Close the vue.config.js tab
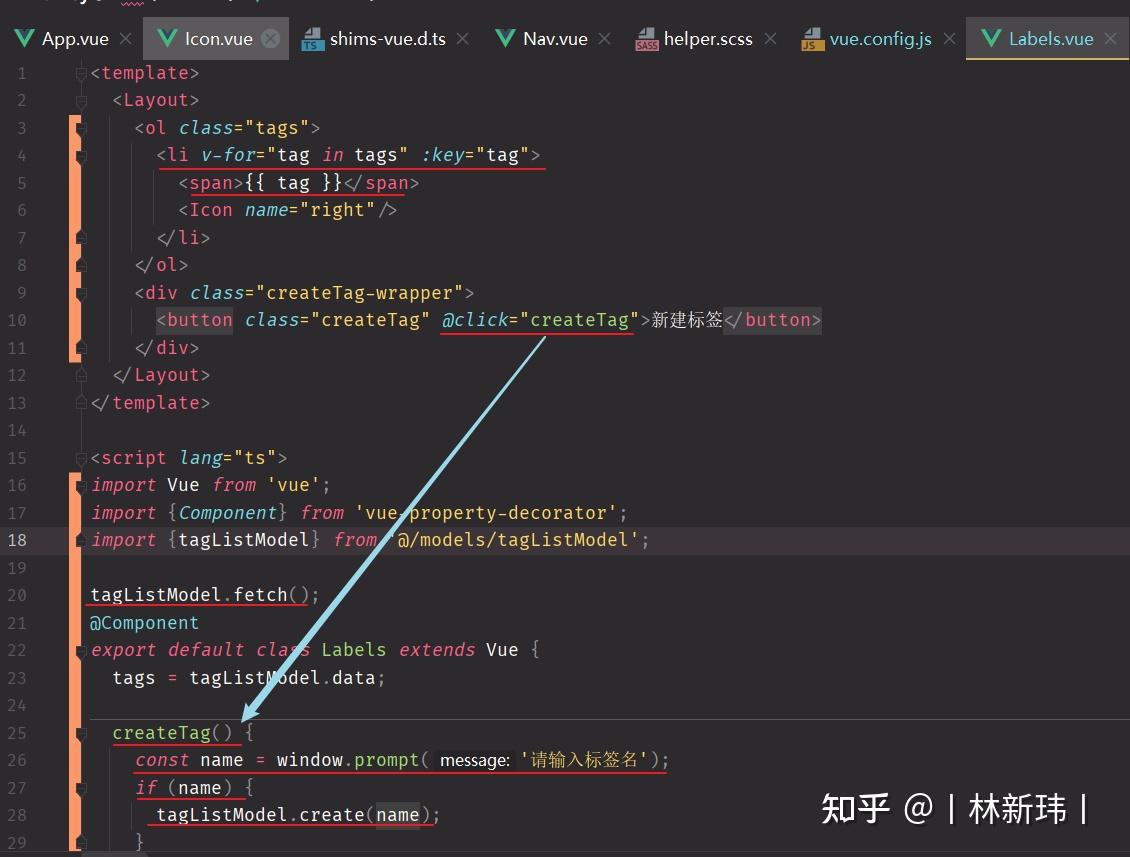The height and width of the screenshot is (857, 1130). click(949, 39)
